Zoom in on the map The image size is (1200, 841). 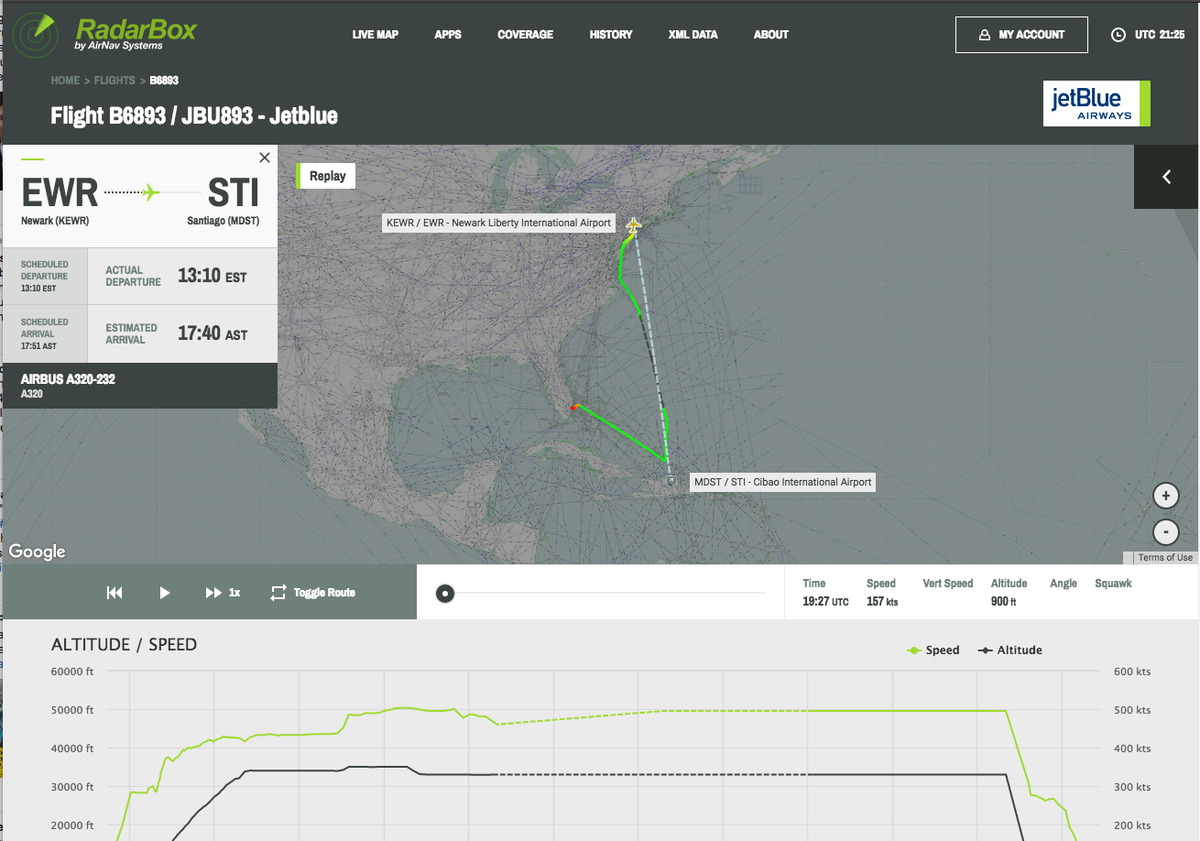[x=1165, y=496]
